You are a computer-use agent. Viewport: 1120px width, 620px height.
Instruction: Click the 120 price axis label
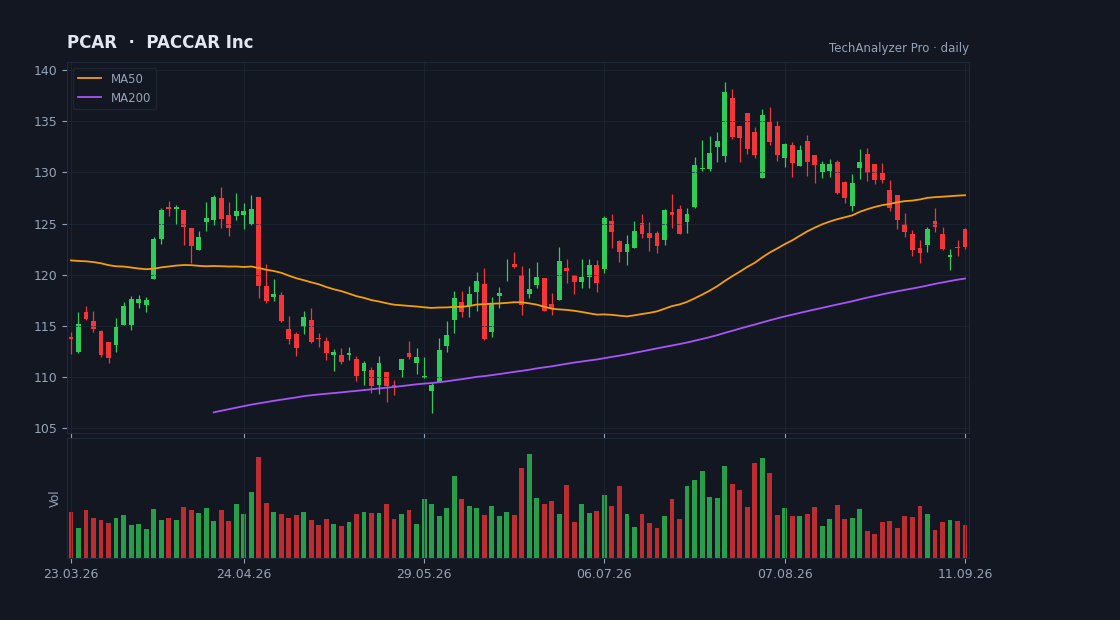(x=45, y=276)
